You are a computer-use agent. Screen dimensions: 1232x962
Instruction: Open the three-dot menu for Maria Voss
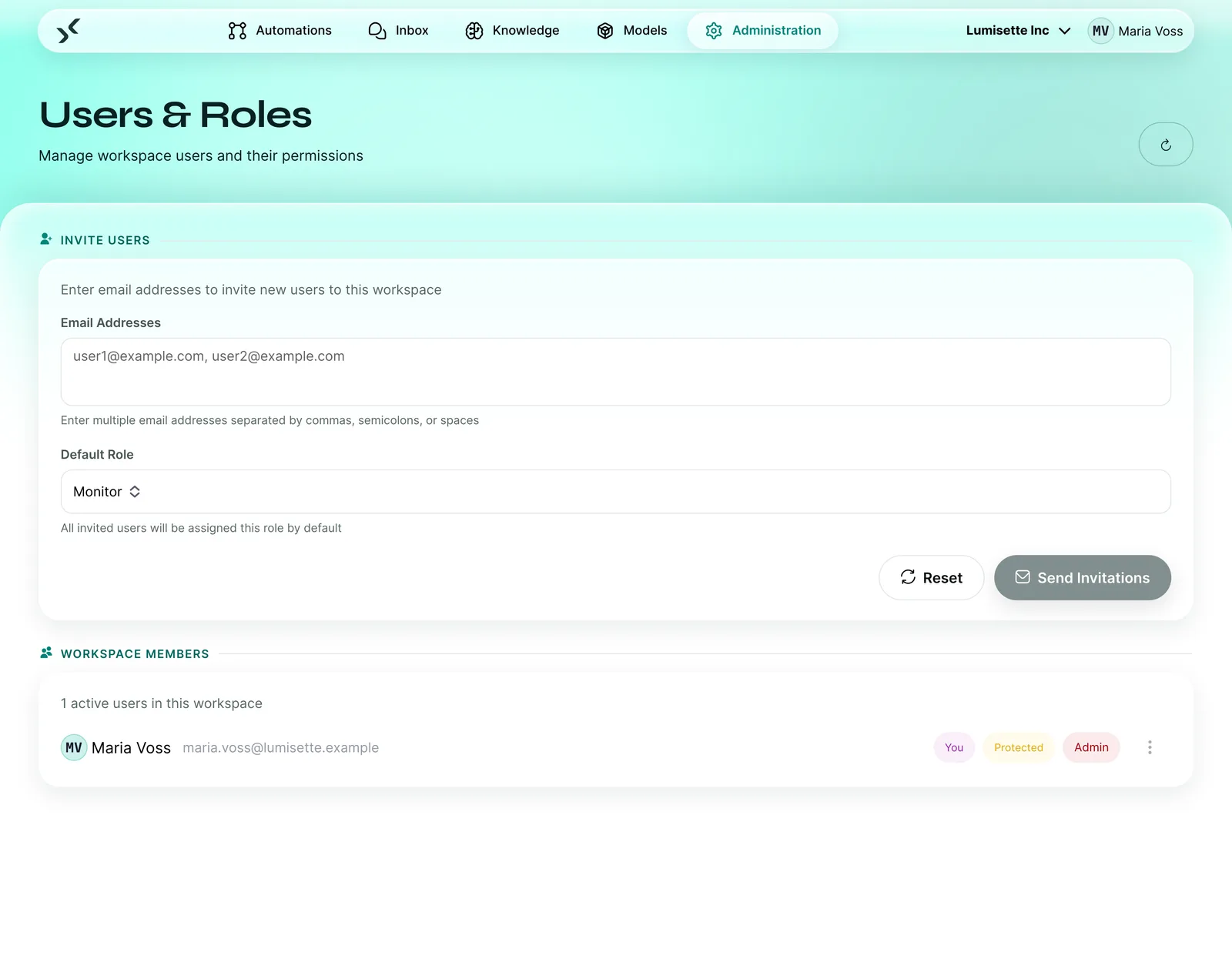click(1150, 747)
